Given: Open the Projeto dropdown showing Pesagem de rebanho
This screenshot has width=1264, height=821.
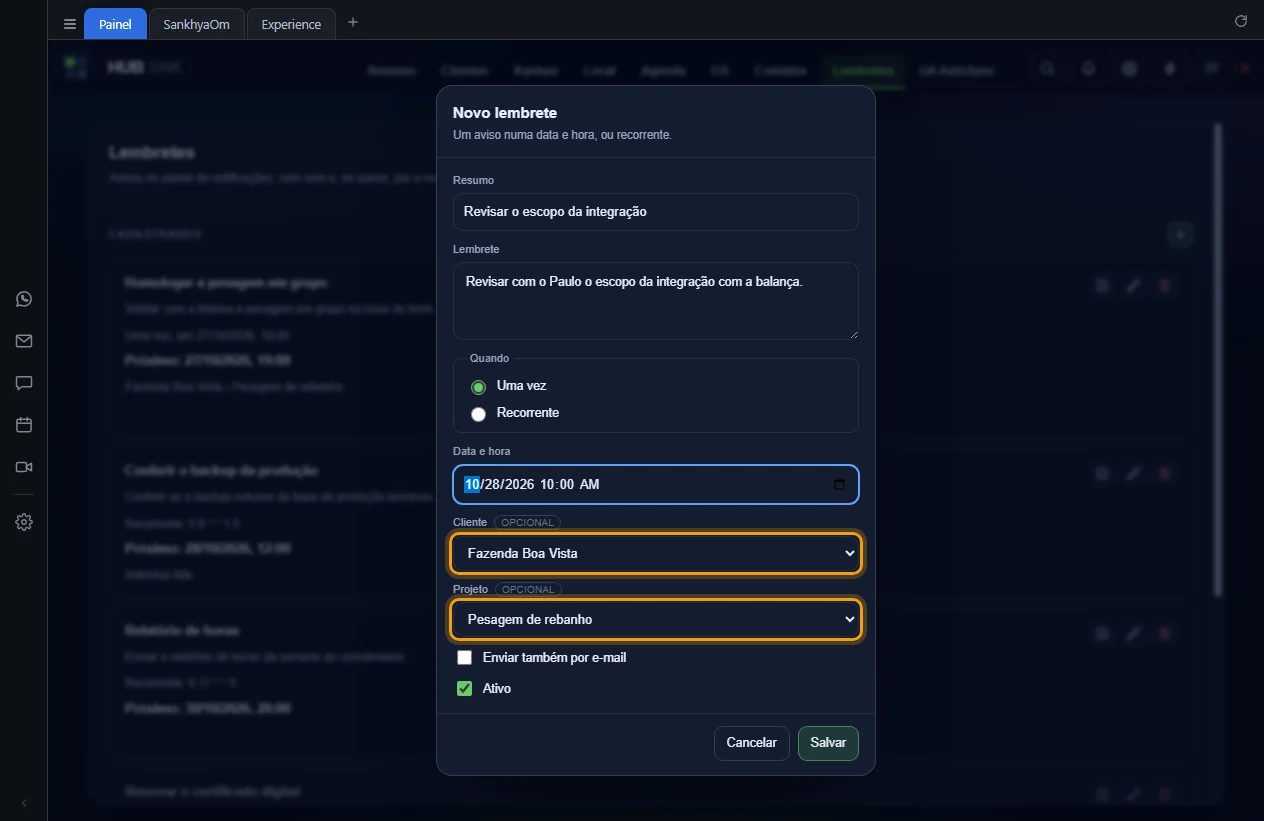Looking at the screenshot, I should (x=656, y=619).
